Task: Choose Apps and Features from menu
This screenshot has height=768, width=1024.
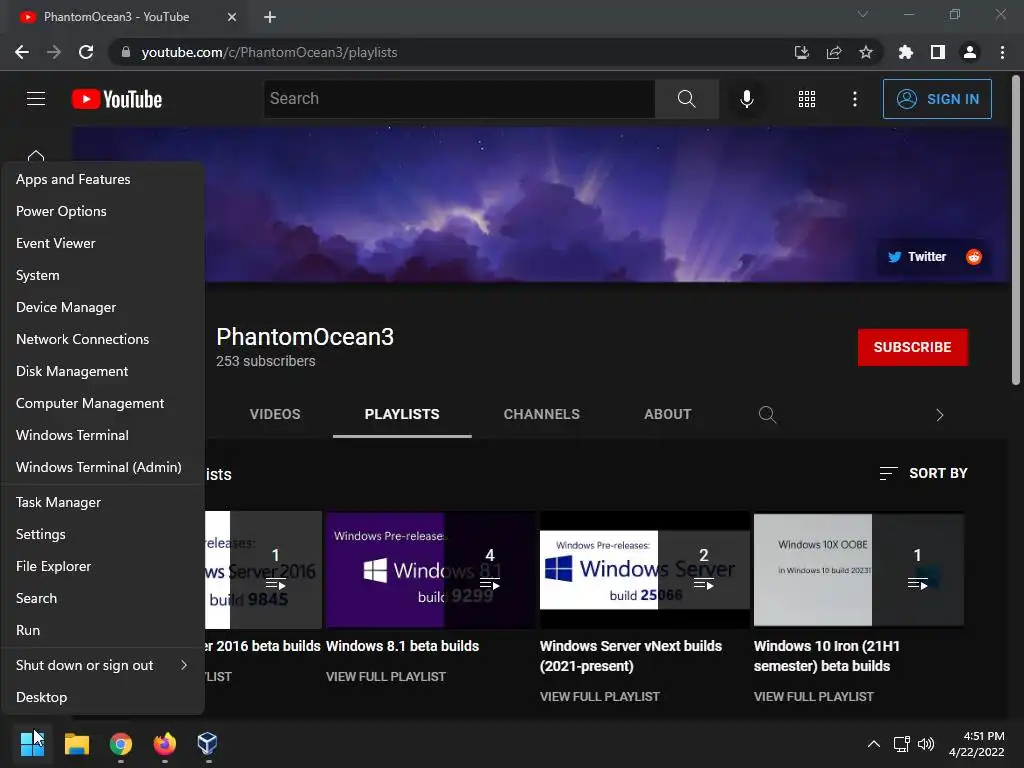Action: point(103,179)
